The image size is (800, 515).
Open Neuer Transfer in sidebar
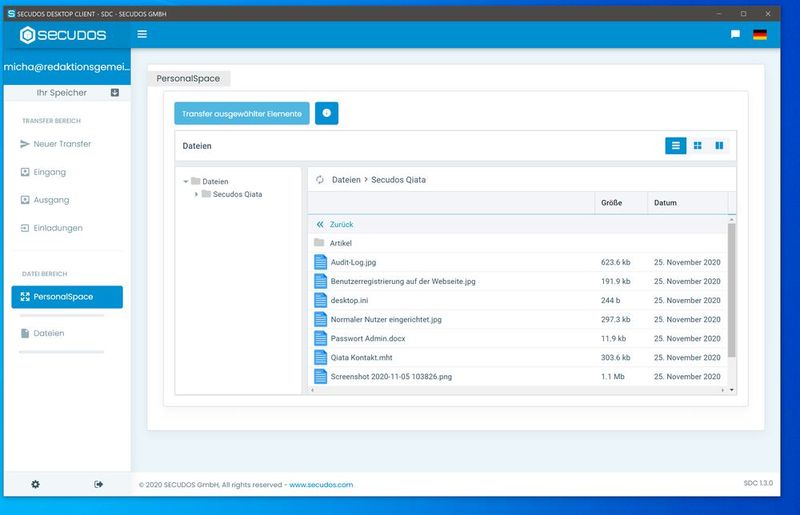click(x=55, y=144)
